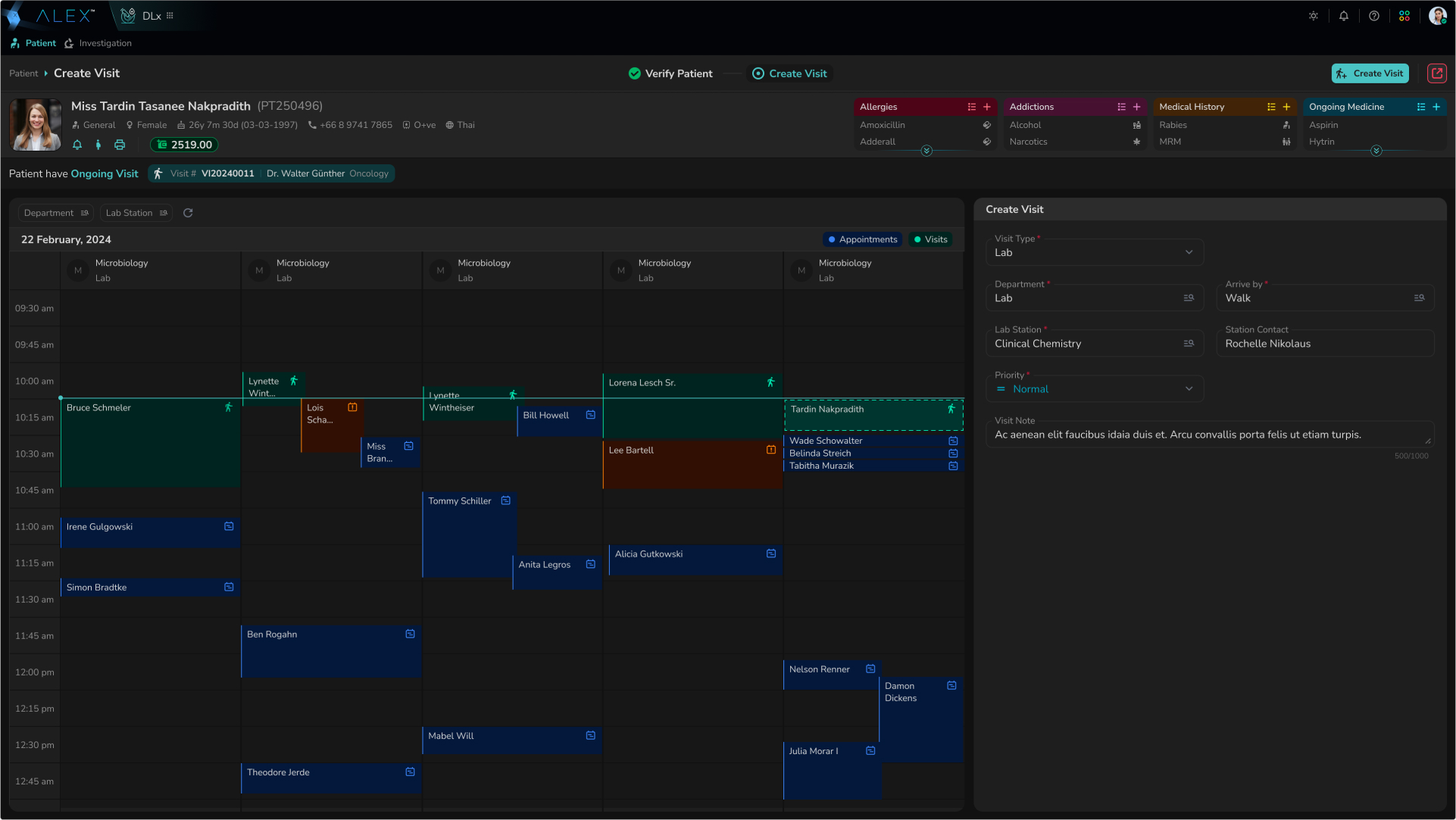Add a new allergy with plus icon
1456x820 pixels.
tap(987, 108)
